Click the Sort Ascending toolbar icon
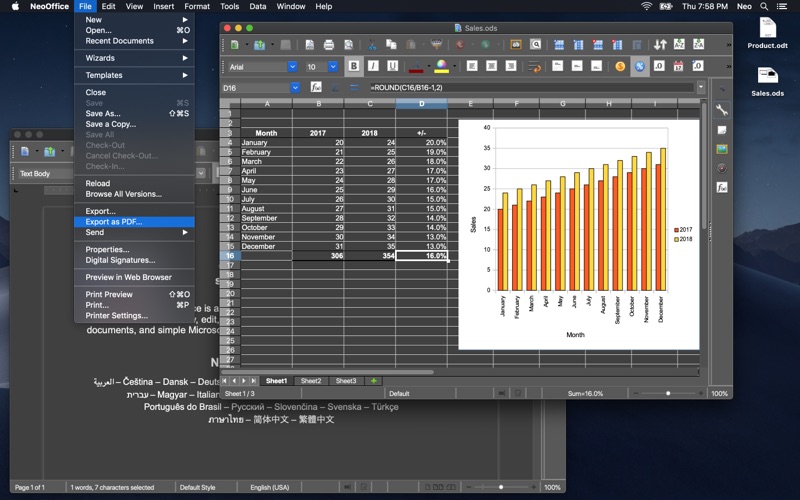 [x=680, y=45]
